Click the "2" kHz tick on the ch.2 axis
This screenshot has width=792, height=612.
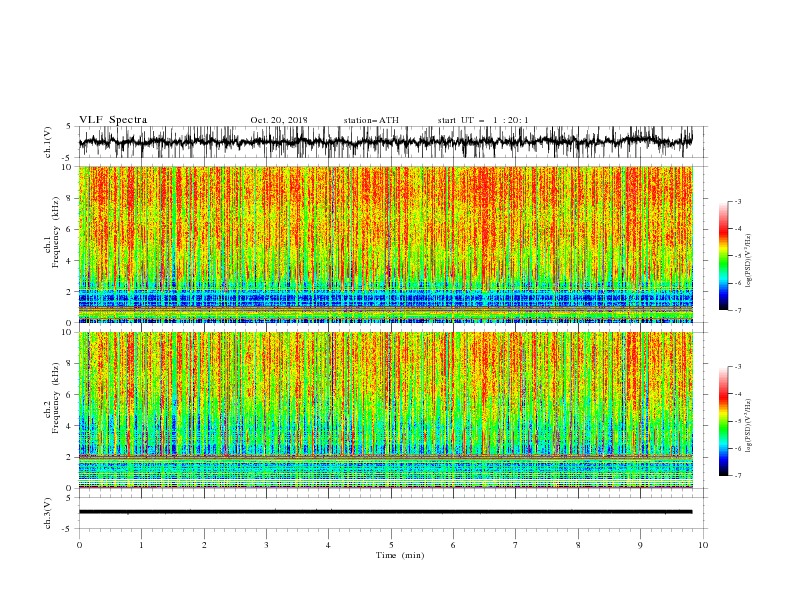coord(70,457)
